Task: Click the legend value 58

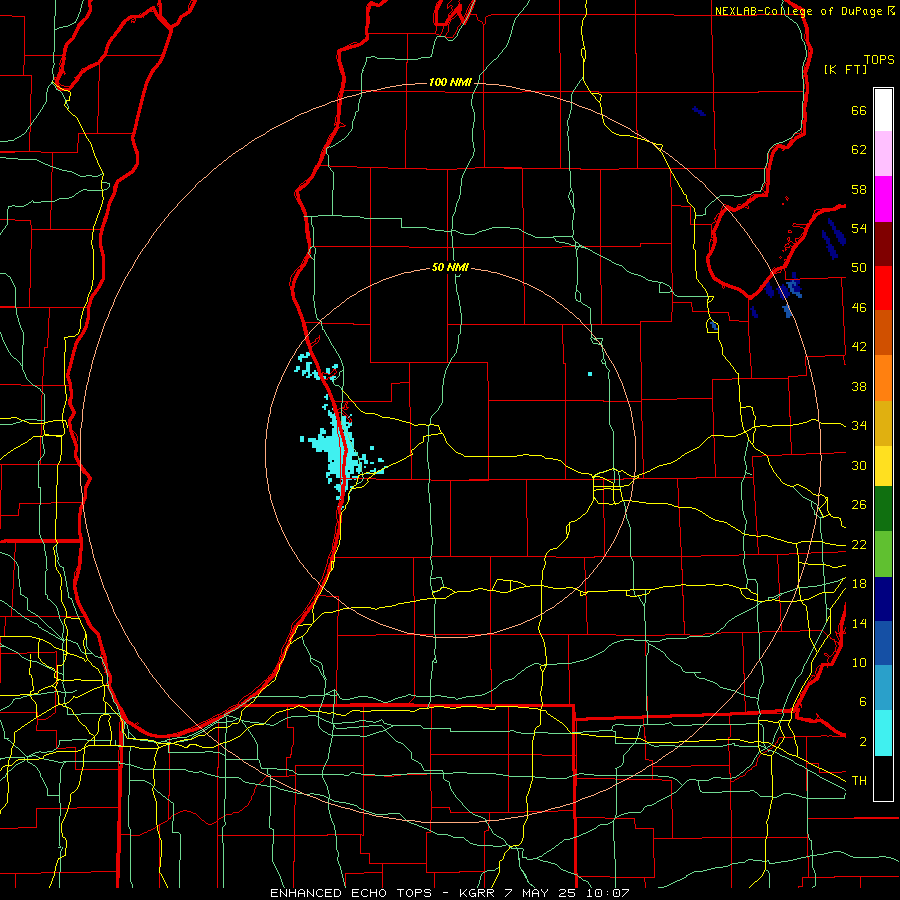Action: pos(859,189)
